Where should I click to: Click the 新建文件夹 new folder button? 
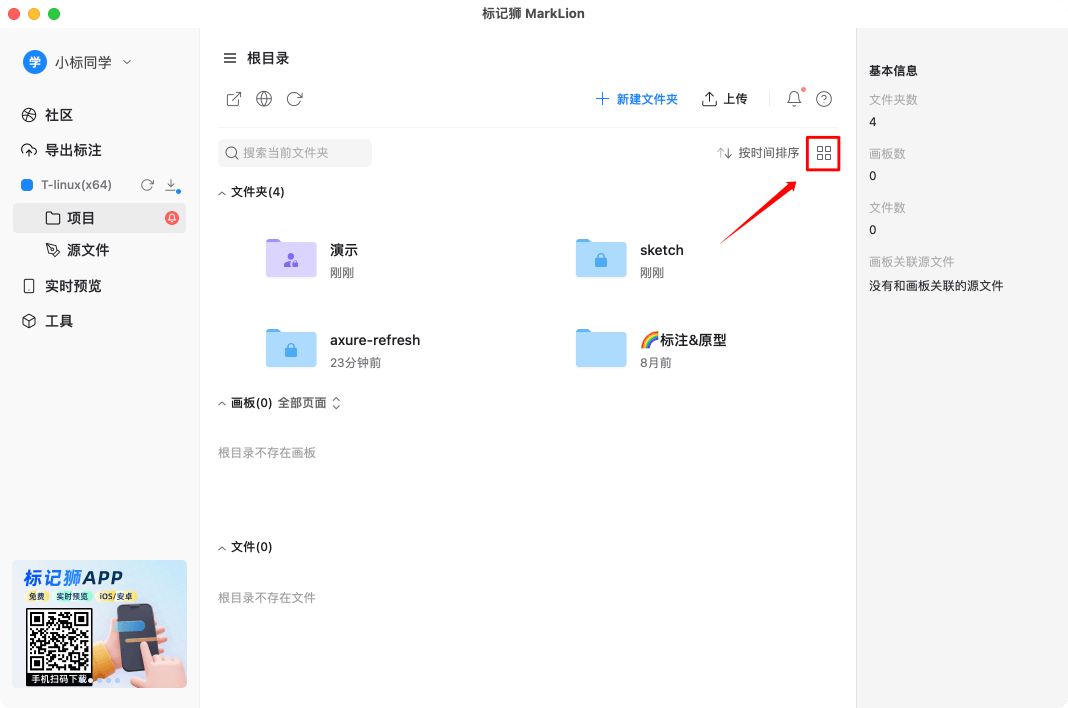637,99
